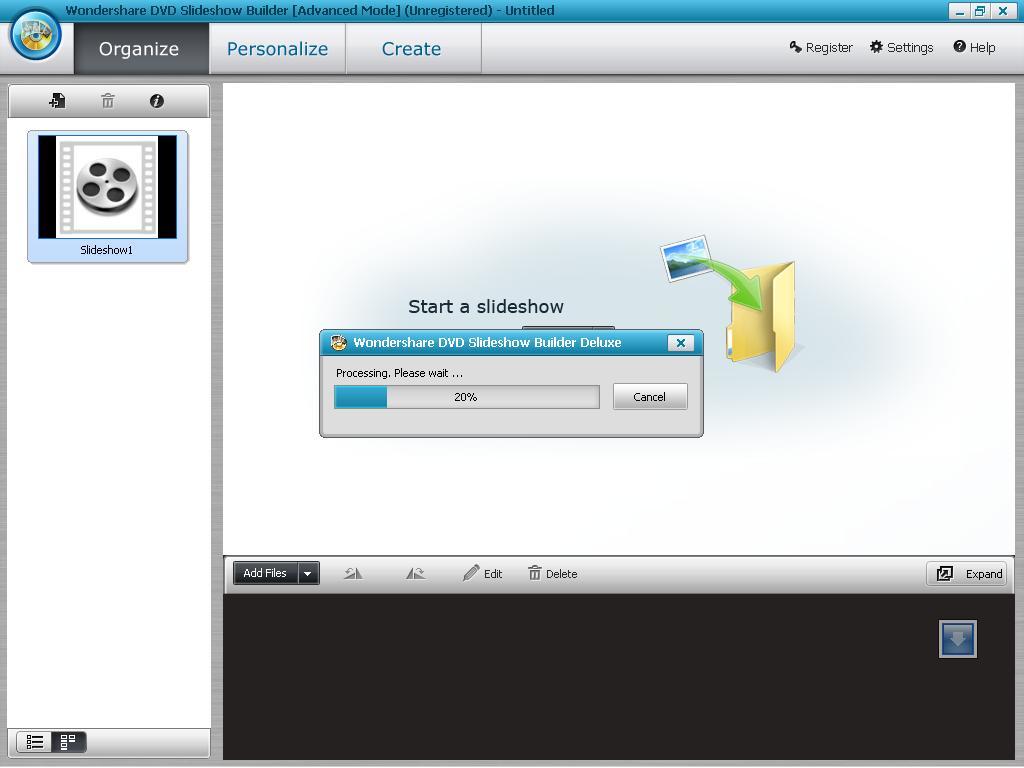Switch to the Personalize tab
The width and height of the screenshot is (1024, 768).
coord(277,47)
